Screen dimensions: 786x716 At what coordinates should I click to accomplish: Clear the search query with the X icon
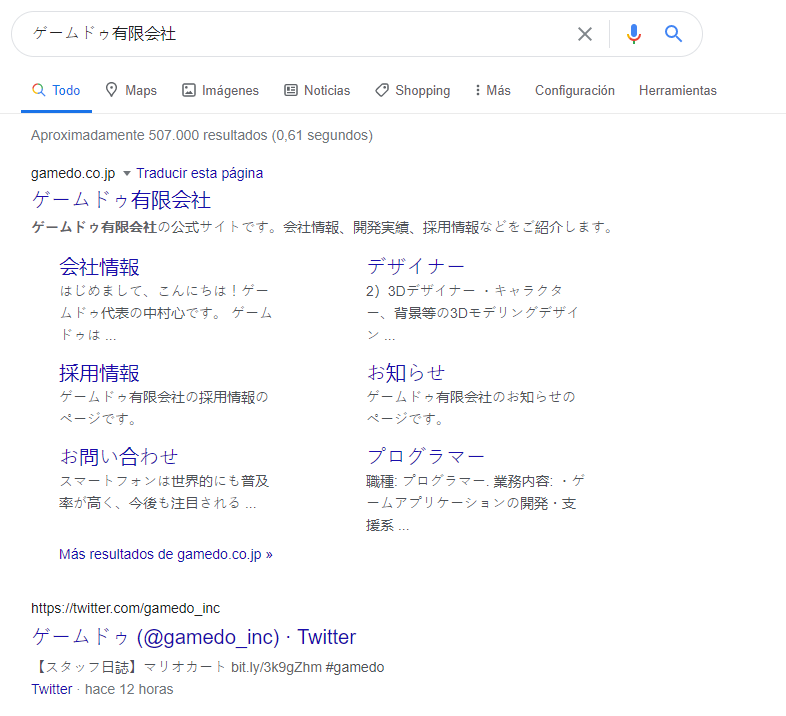(584, 34)
